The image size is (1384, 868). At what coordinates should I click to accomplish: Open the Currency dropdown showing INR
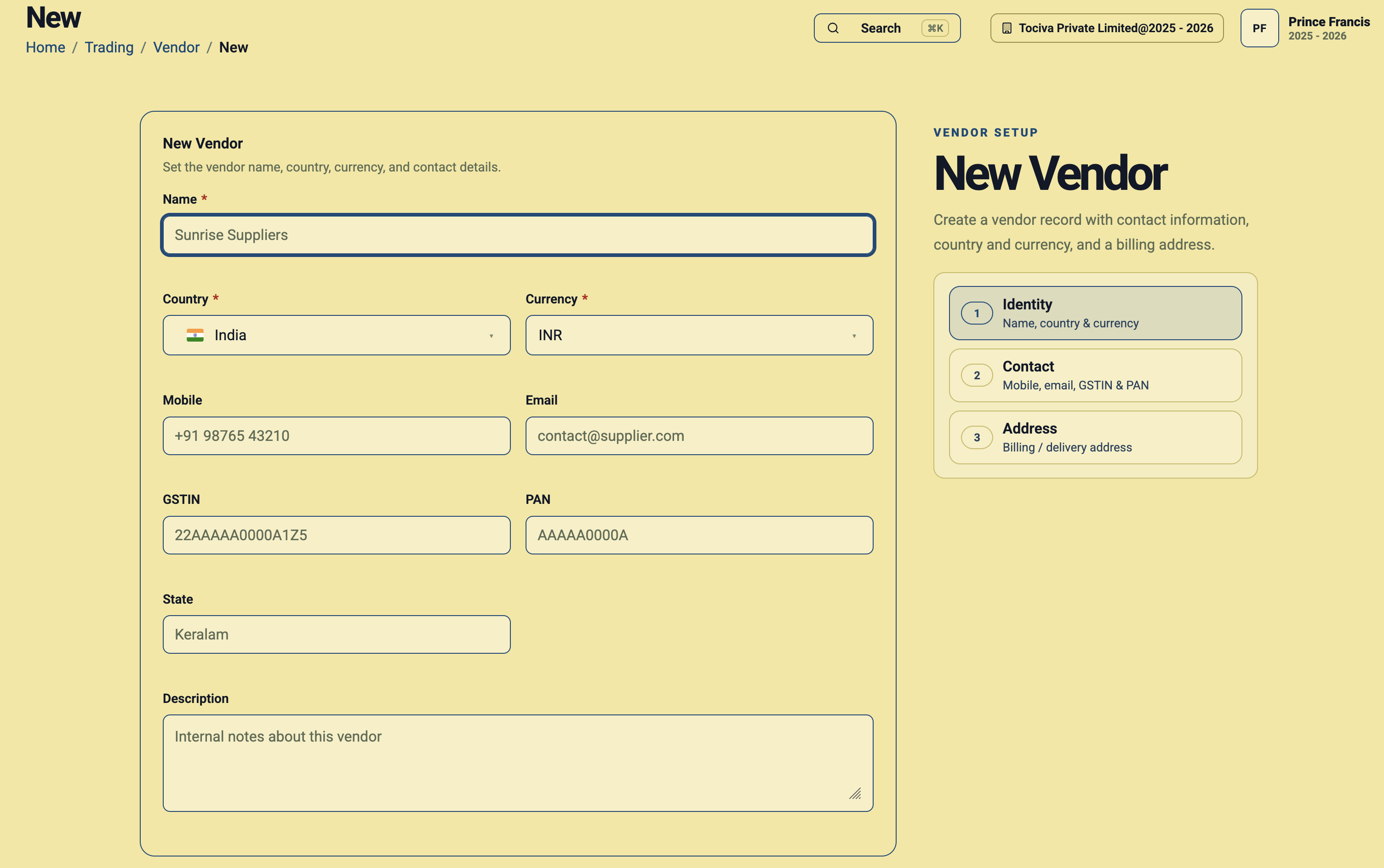tap(699, 335)
